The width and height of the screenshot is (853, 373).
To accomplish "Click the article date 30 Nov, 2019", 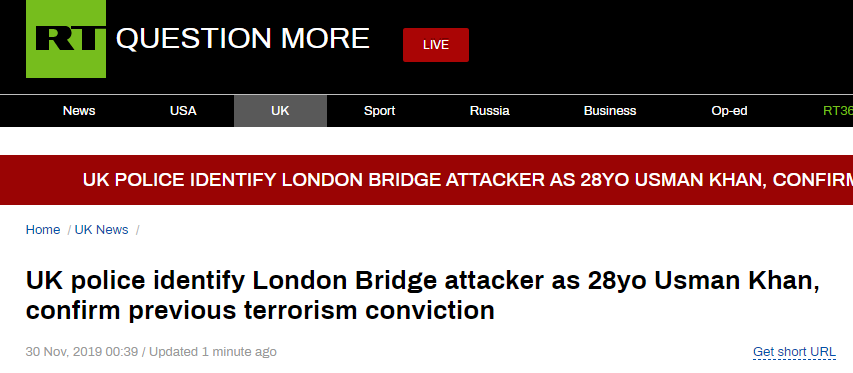I will coord(82,352).
